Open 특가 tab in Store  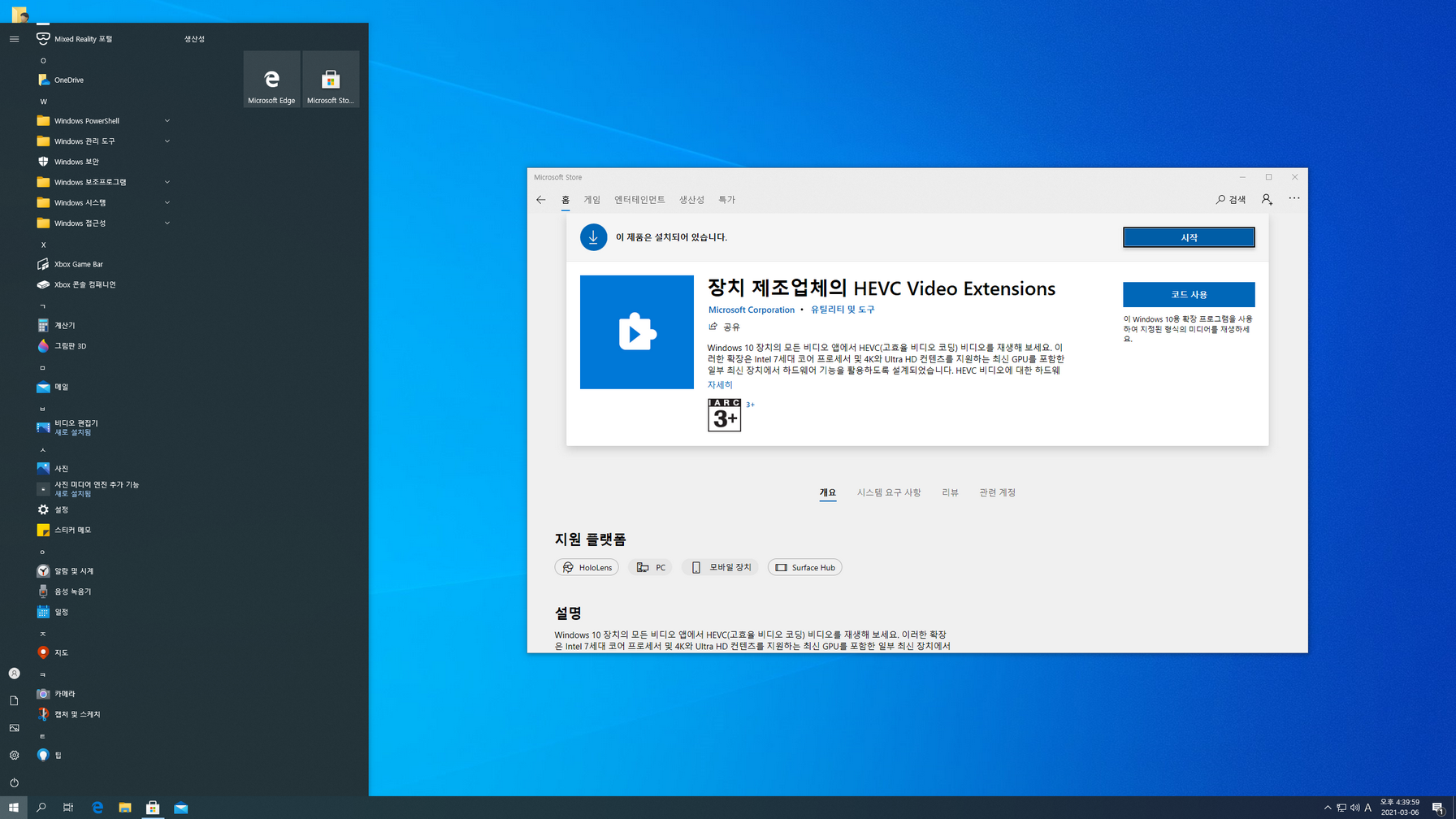click(727, 200)
